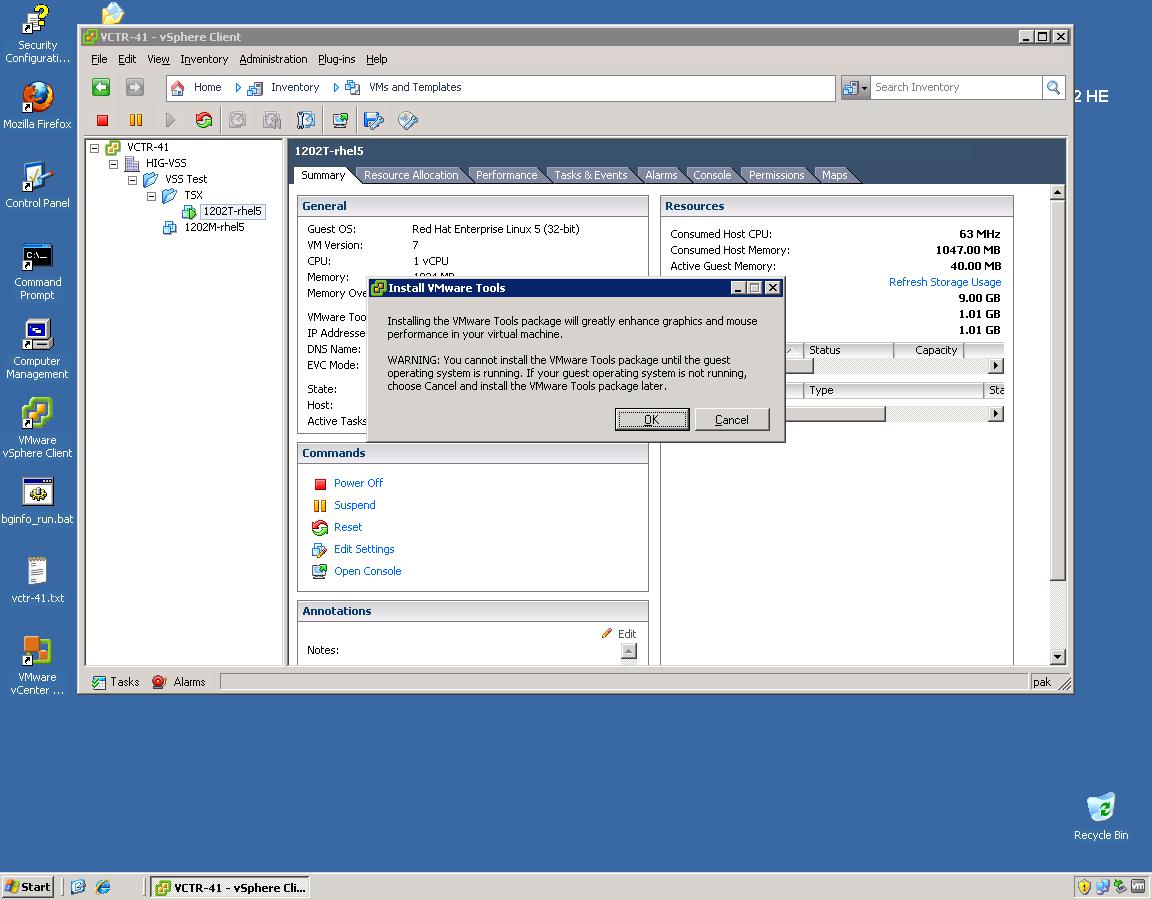
Task: Collapse the TSX folder node
Action: tap(151, 196)
